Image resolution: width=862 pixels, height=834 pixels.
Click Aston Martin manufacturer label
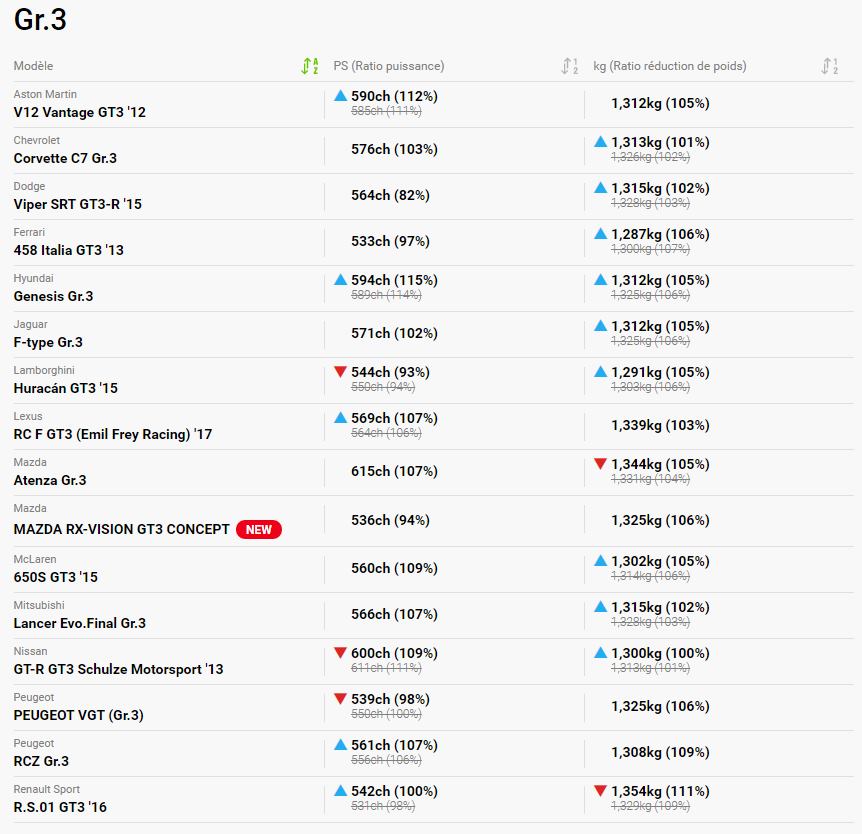point(45,95)
